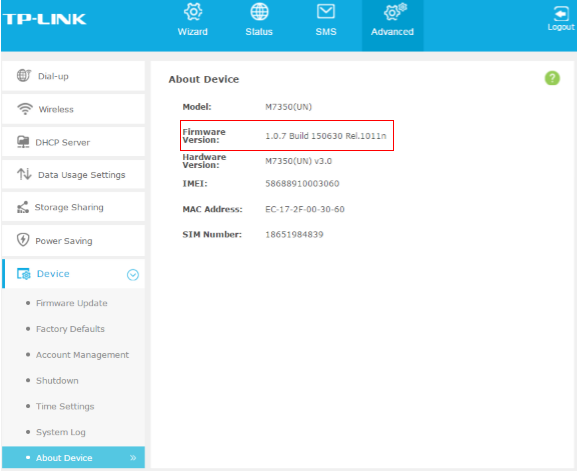Open the Wizard gear icon
This screenshot has height=472, width=578.
(x=193, y=12)
